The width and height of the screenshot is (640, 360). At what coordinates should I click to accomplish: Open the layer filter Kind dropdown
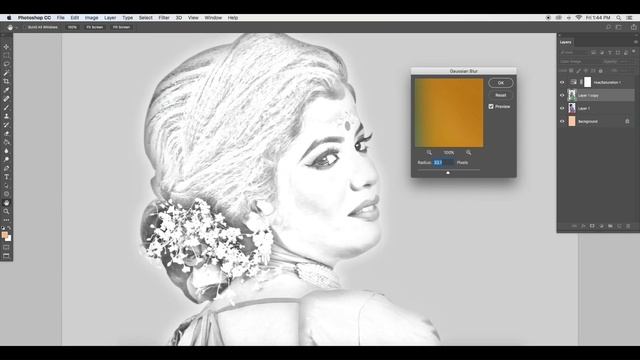(573, 52)
